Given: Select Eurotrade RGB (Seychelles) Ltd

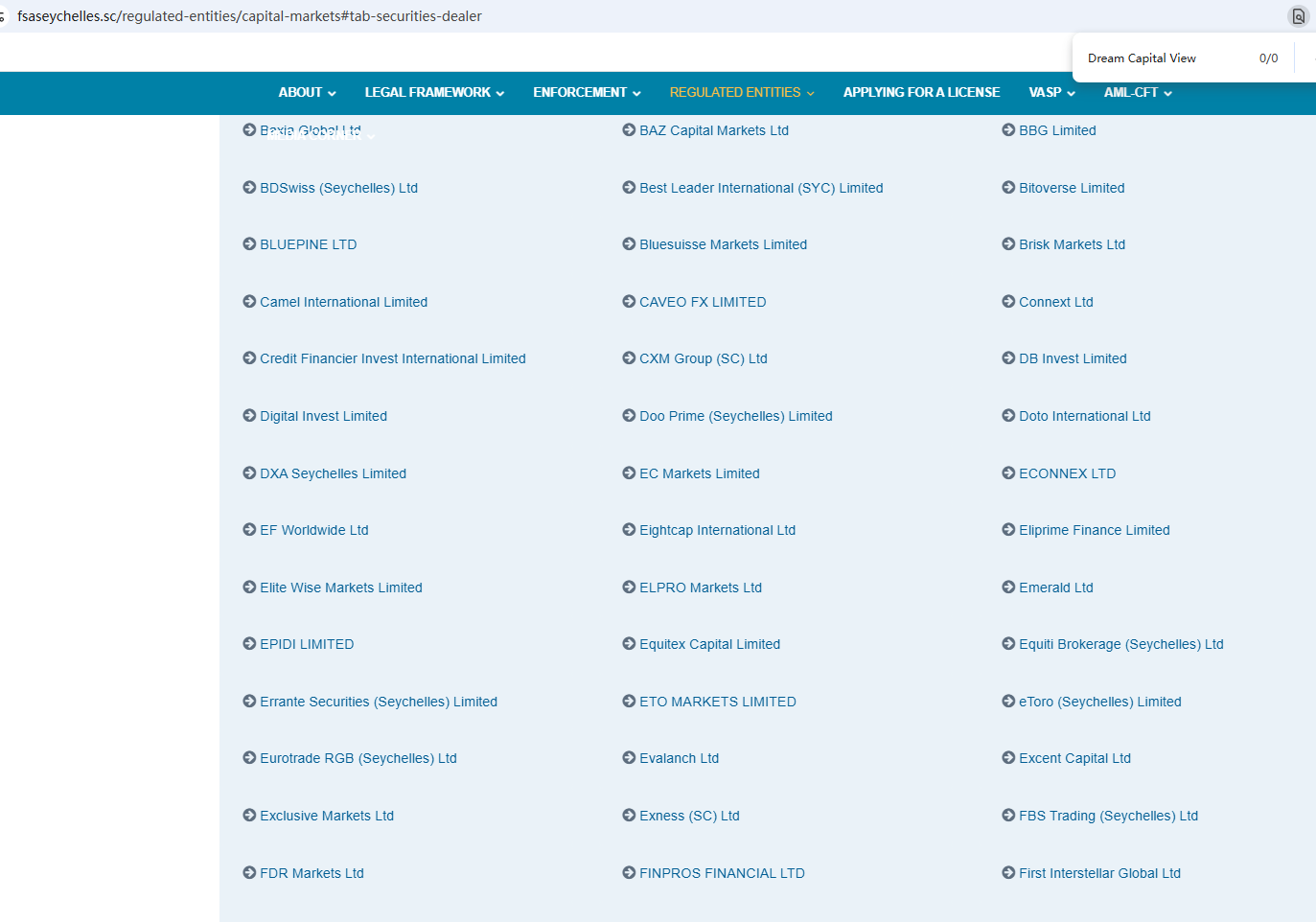Looking at the screenshot, I should (358, 758).
